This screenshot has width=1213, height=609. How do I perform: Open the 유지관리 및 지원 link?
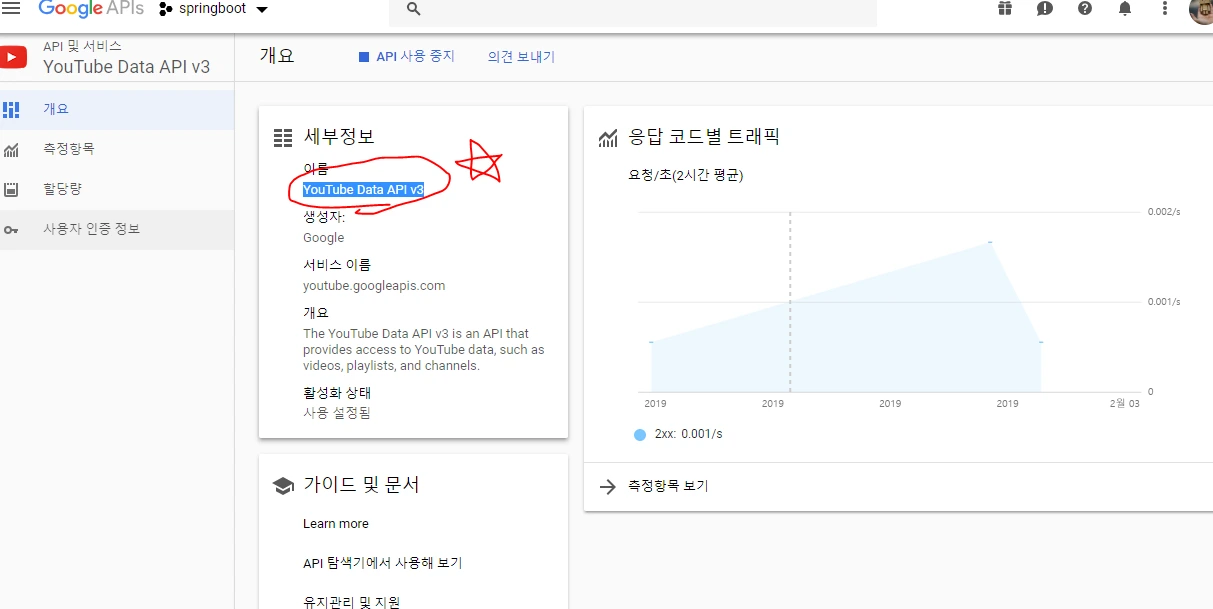pos(352,602)
